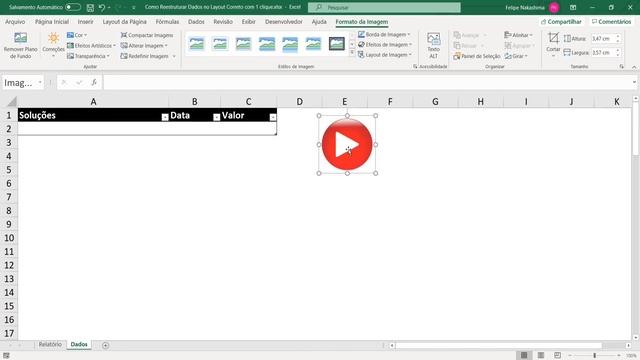Click the Undo arrow icon
Viewport: 640px width, 360px height.
pyautogui.click(x=102, y=7)
